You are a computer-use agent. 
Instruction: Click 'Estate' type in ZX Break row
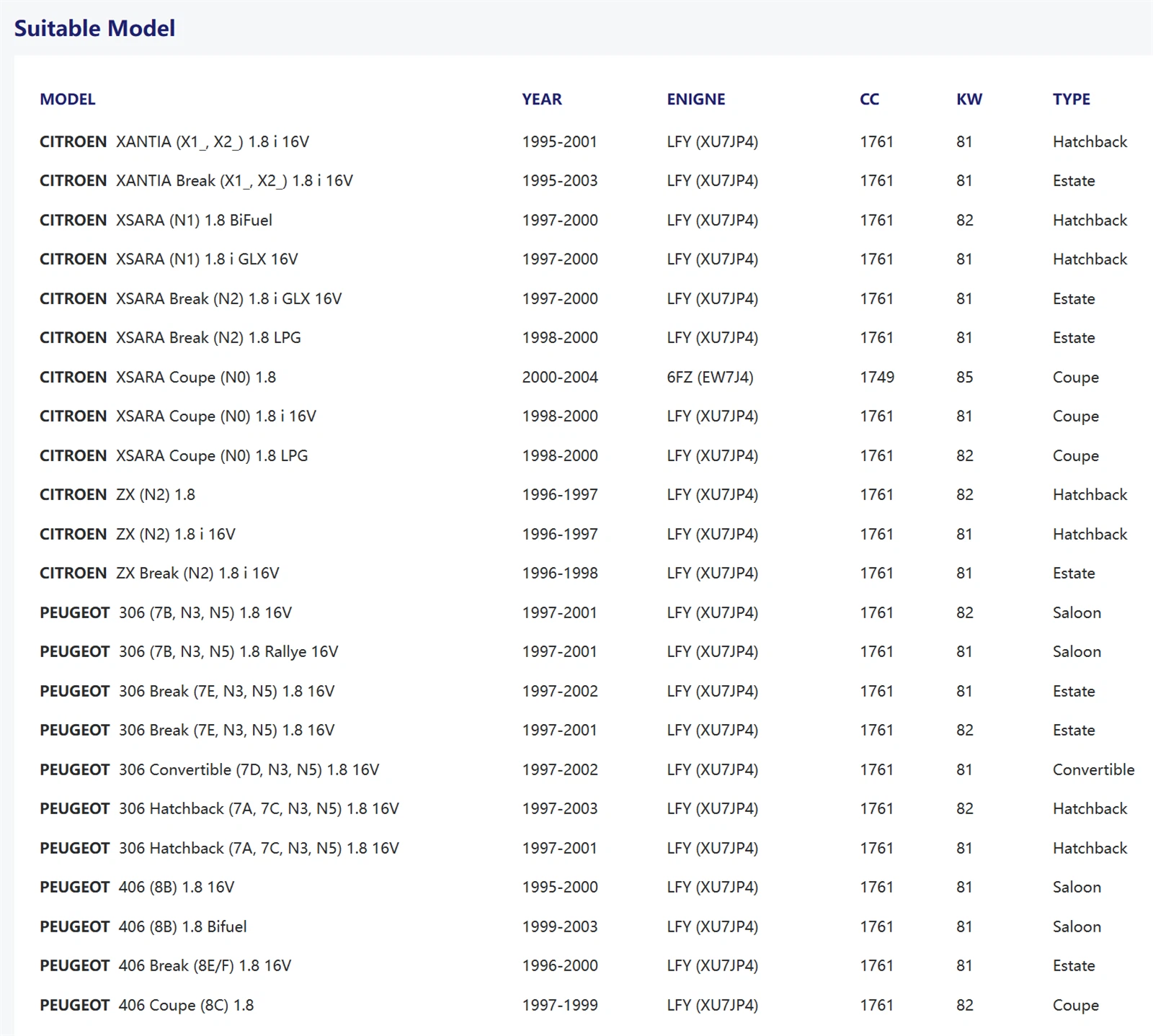(x=1074, y=573)
